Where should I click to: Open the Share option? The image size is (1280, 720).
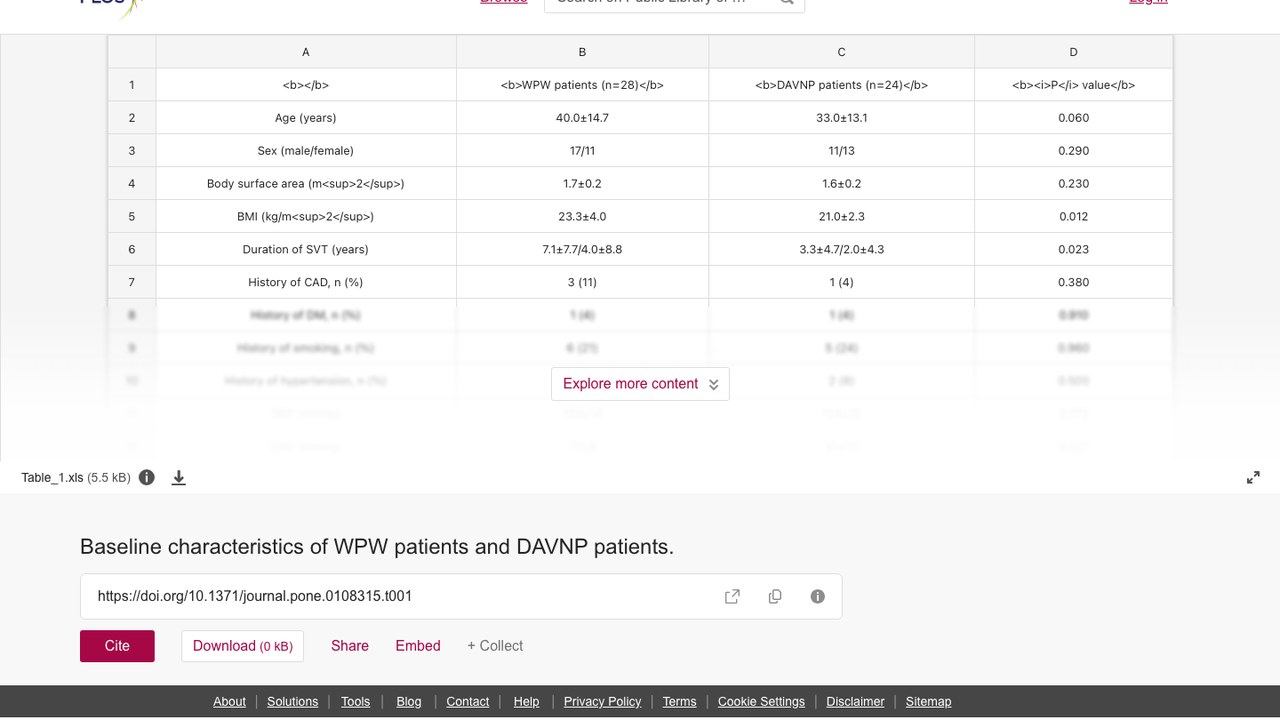click(350, 646)
